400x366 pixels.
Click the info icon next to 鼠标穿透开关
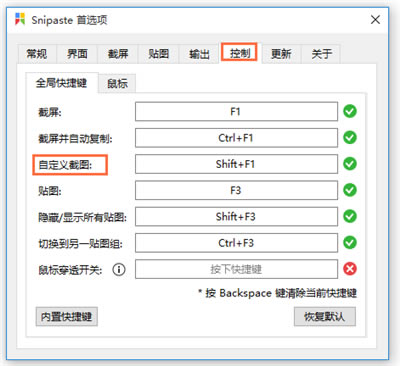119,269
